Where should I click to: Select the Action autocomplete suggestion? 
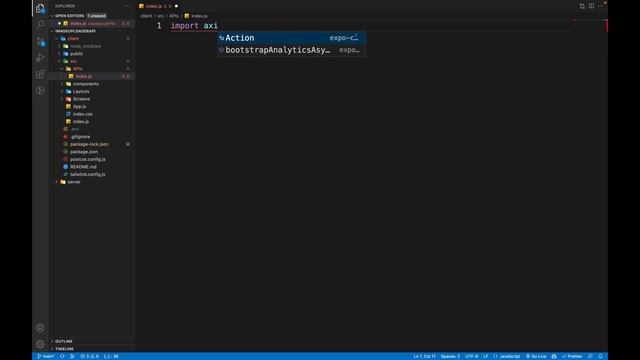tap(291, 38)
